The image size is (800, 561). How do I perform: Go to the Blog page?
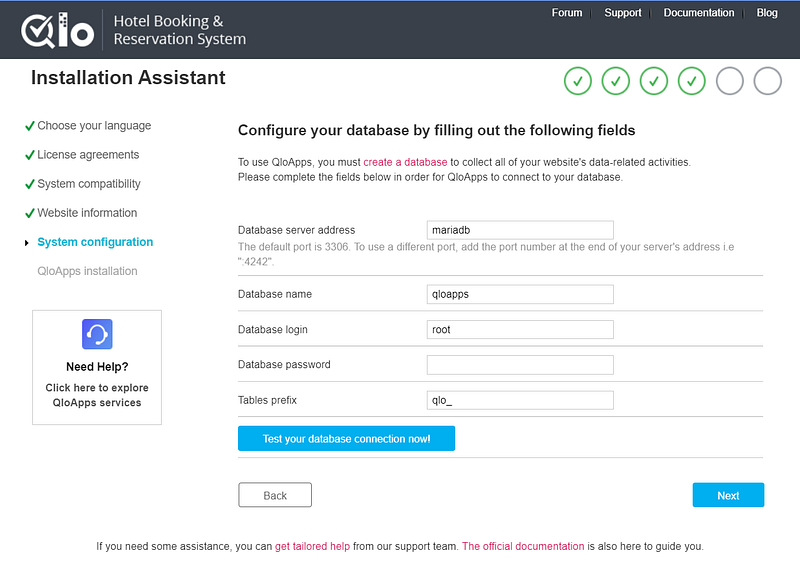pos(767,13)
